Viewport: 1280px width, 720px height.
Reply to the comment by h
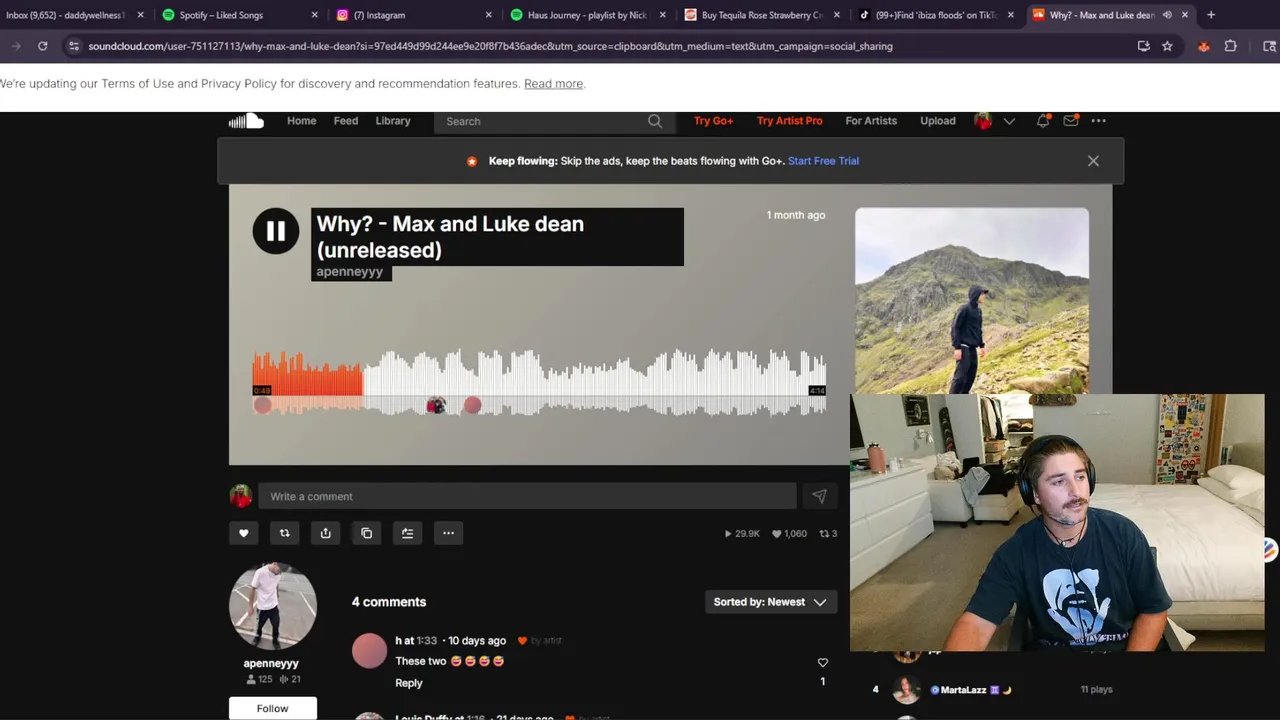point(409,683)
